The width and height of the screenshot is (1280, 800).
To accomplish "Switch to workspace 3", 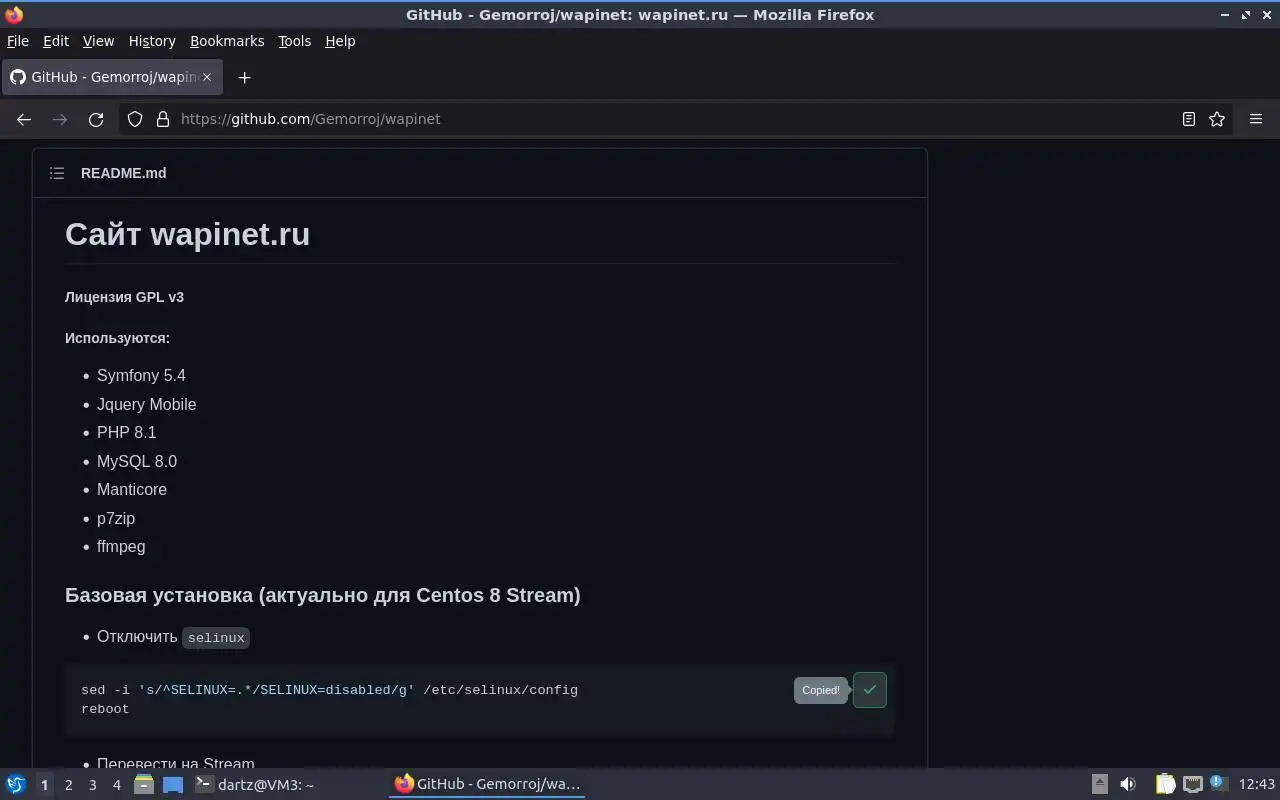I will tap(92, 785).
